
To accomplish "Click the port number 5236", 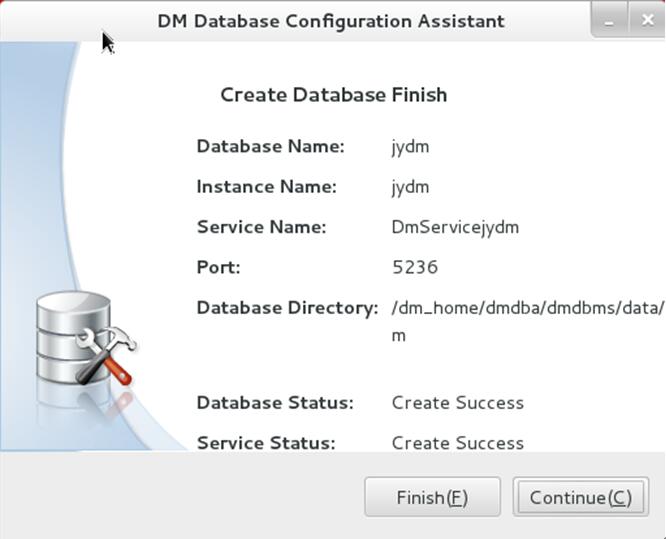I will click(x=415, y=267).
